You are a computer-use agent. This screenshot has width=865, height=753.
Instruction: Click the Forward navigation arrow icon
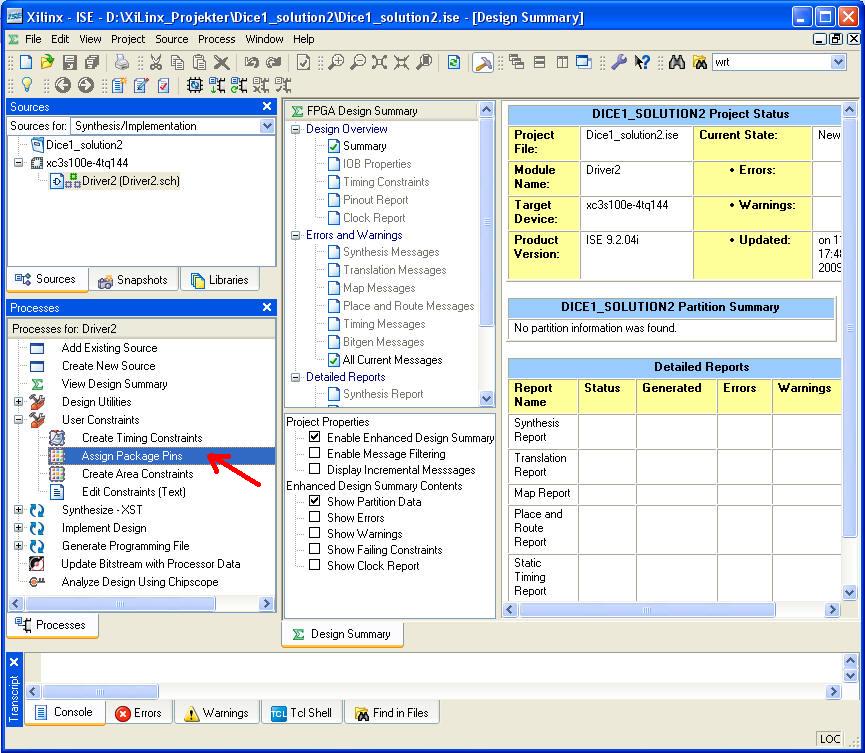tap(86, 85)
